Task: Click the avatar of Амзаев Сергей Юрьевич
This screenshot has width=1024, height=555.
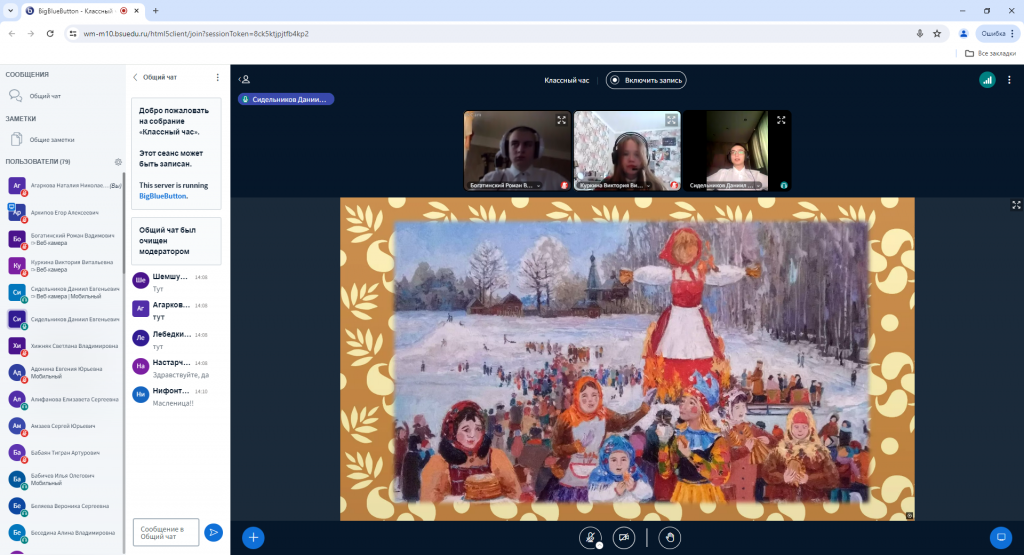Action: coord(17,426)
